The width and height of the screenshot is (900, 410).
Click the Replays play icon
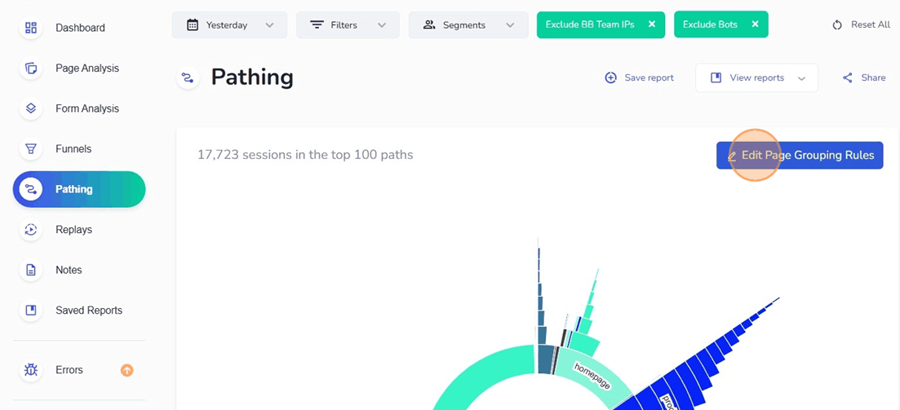click(x=31, y=229)
